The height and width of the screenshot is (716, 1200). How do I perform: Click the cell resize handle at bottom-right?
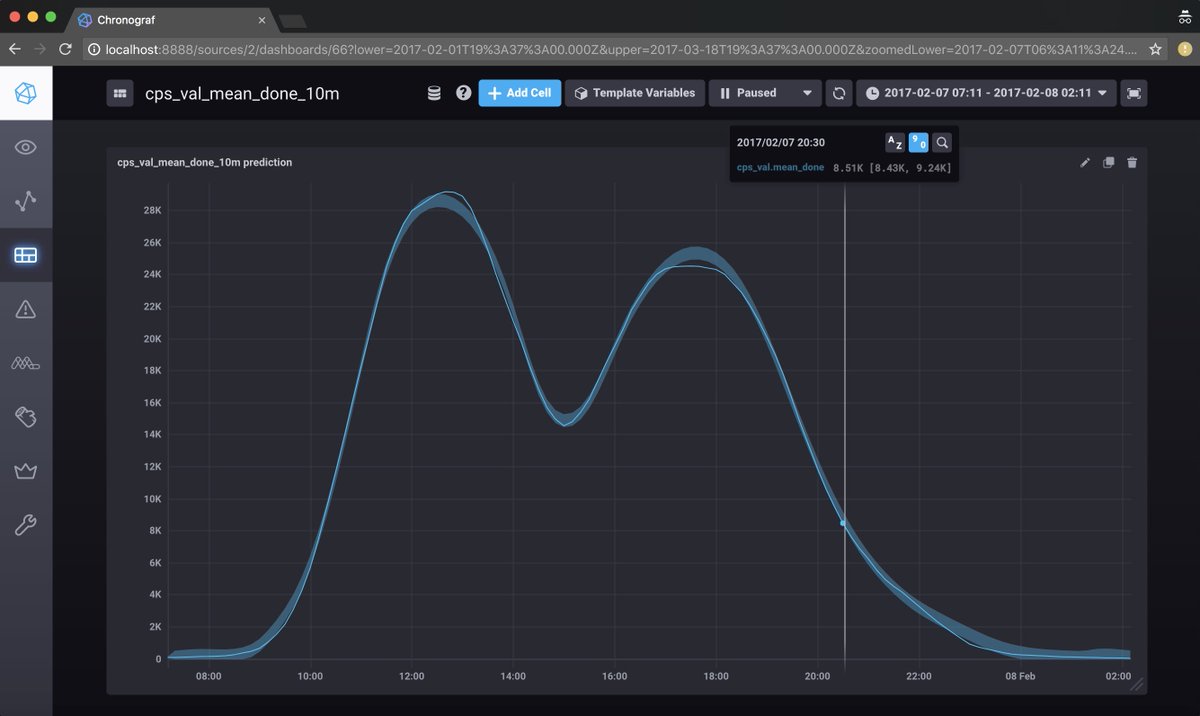pyautogui.click(x=1136, y=685)
